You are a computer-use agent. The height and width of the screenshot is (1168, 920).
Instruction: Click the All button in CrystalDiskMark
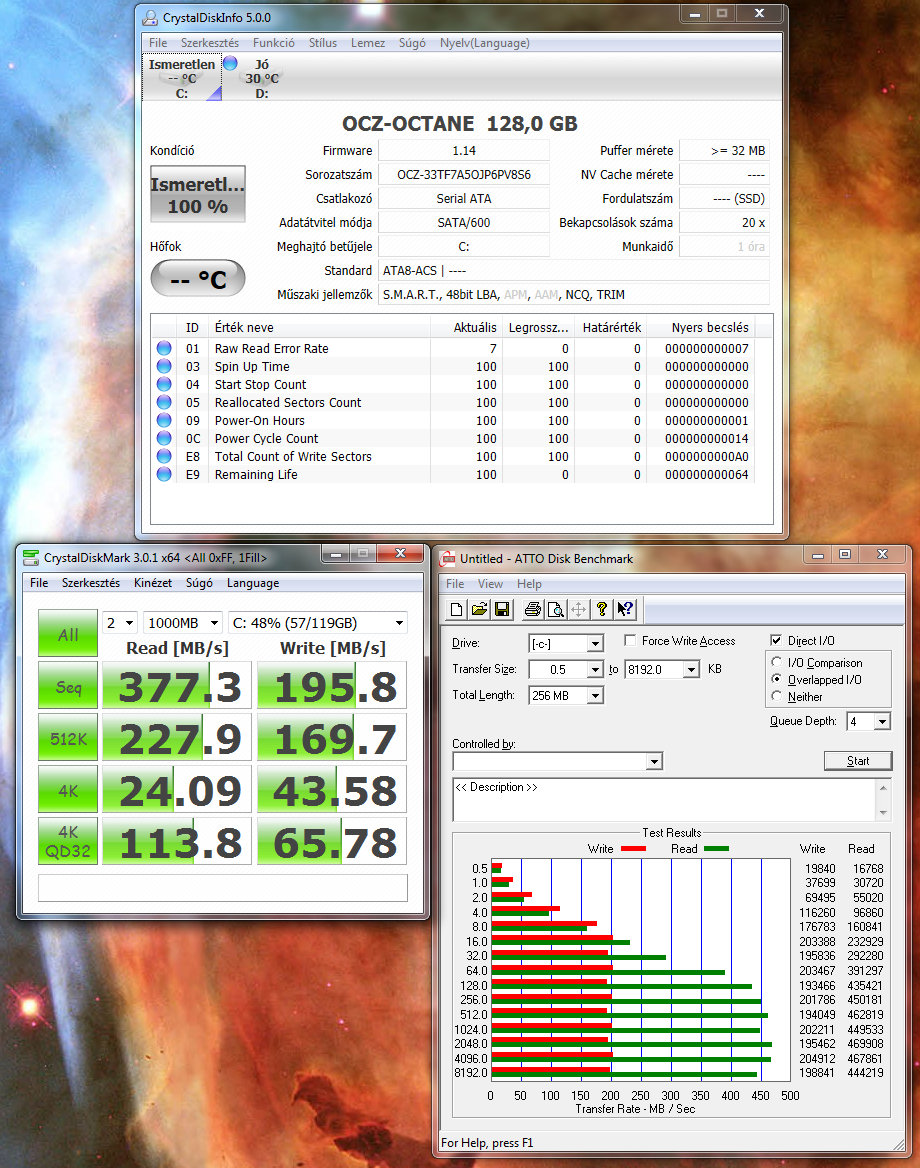68,634
